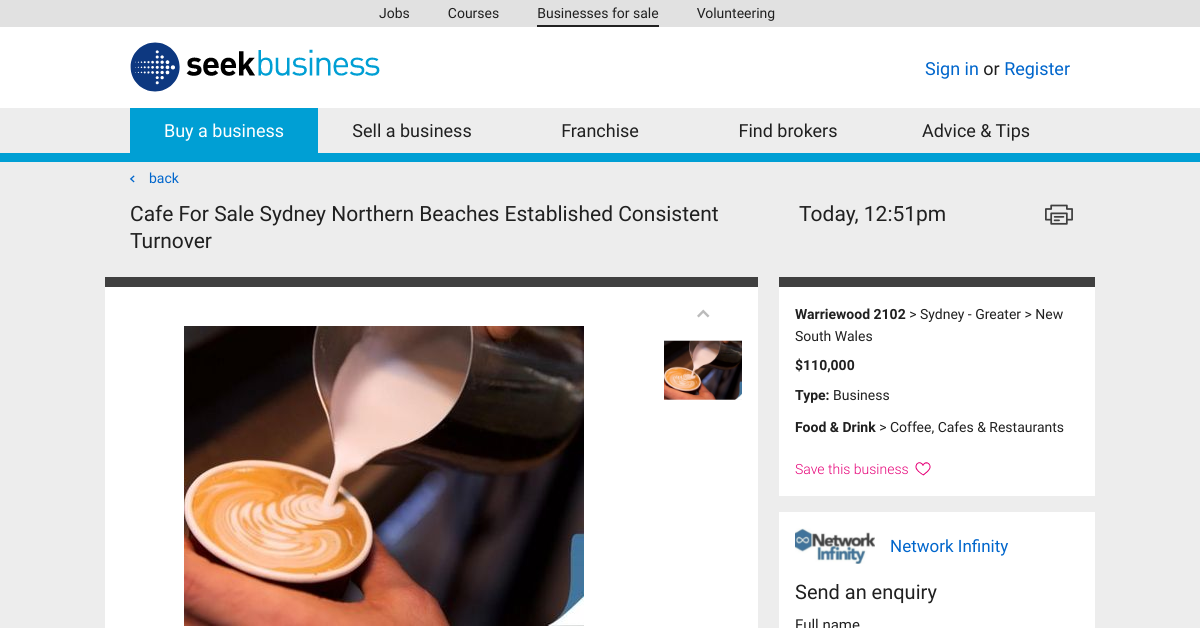
Task: Click the Seek Business logo
Action: point(254,66)
